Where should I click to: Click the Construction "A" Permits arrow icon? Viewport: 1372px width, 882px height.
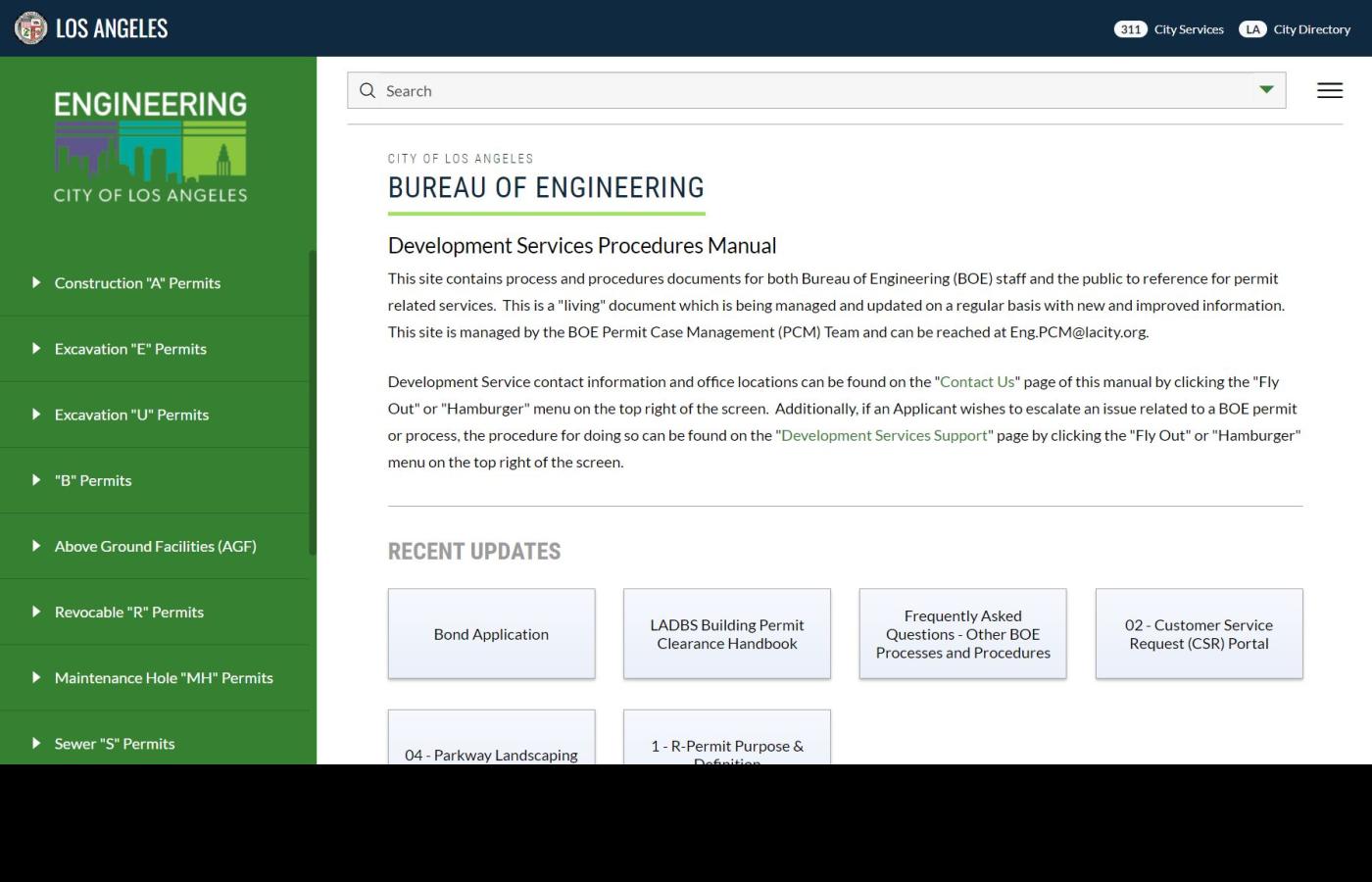coord(36,282)
